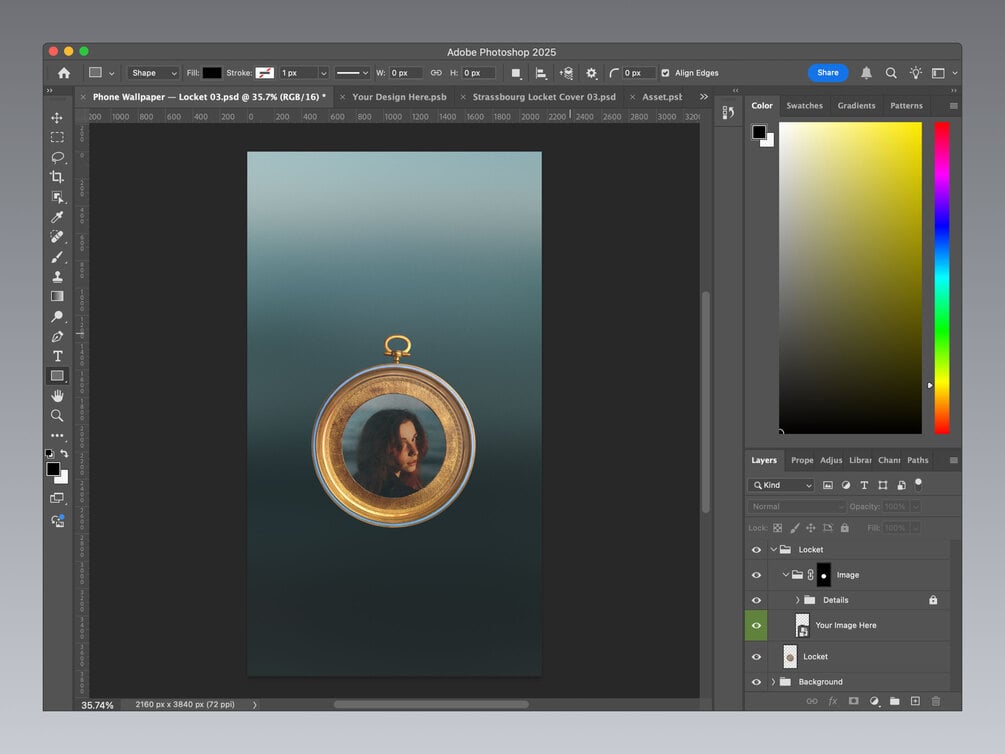Open the Discover lightbulb panel
Image resolution: width=1005 pixels, height=754 pixels.
[915, 73]
